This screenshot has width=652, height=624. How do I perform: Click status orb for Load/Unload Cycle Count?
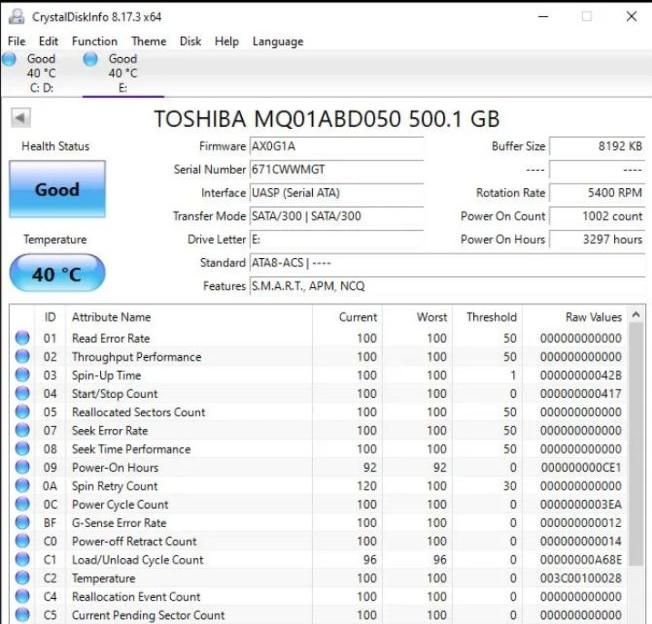(x=22, y=559)
